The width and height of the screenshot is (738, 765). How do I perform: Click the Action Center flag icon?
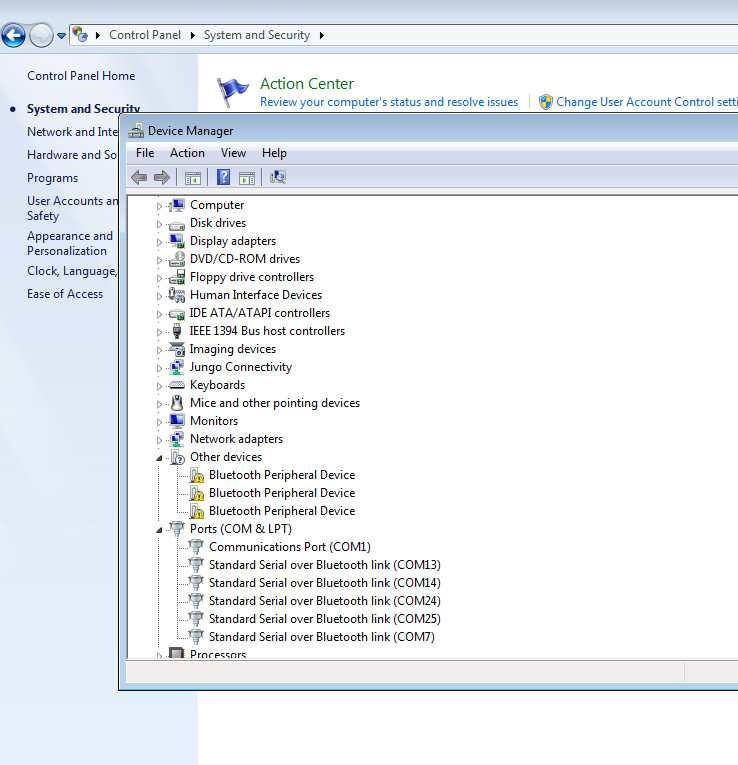tap(232, 92)
